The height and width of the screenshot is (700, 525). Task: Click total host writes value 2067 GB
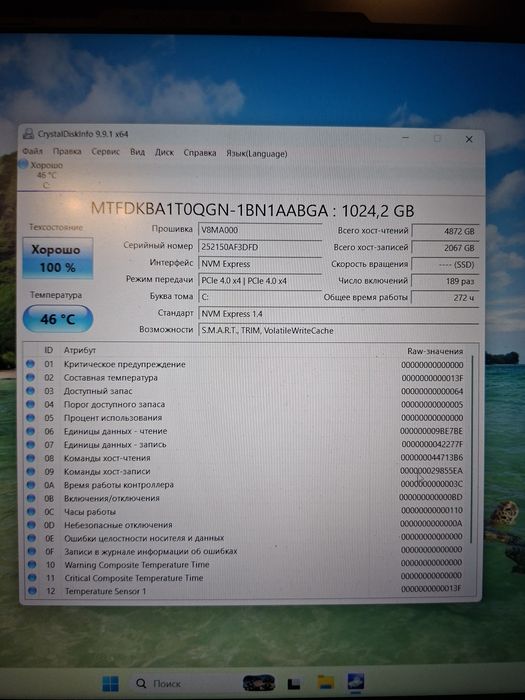point(445,248)
